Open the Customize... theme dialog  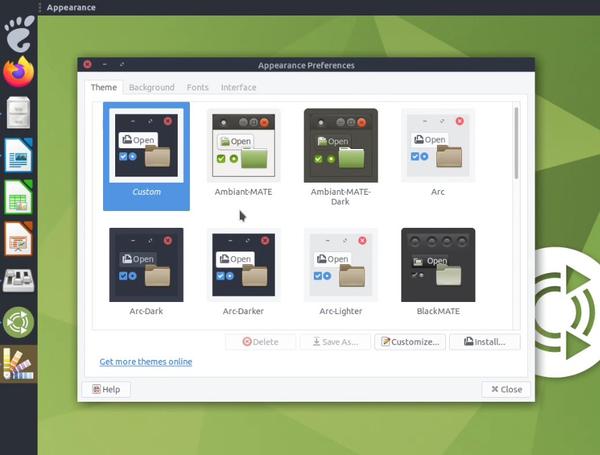(410, 342)
